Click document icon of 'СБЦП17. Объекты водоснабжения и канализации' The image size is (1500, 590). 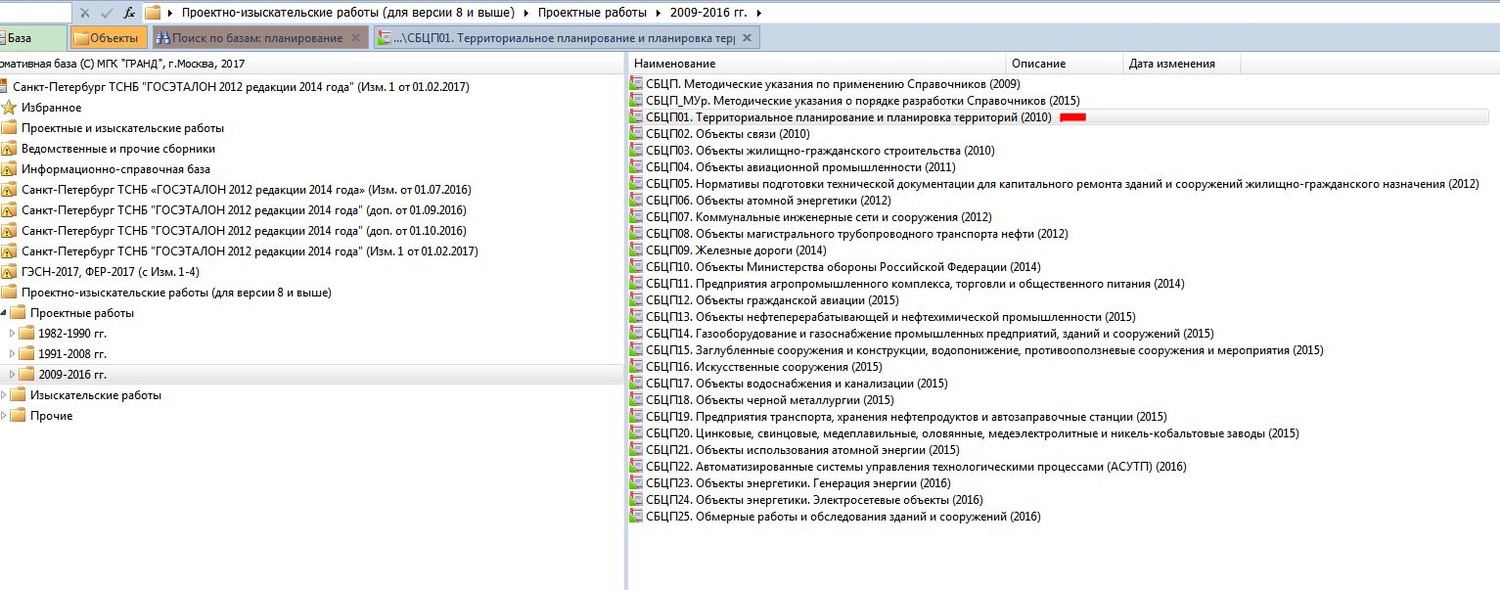tap(636, 384)
